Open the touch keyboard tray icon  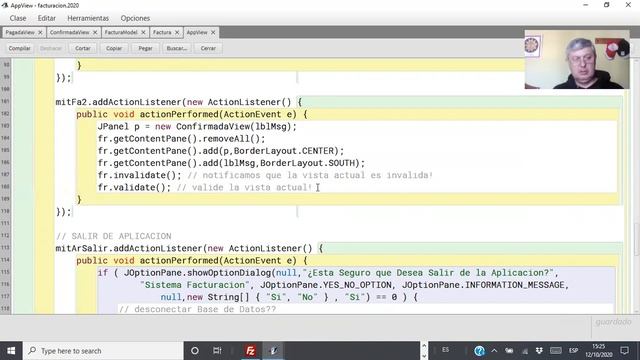coord(556,351)
